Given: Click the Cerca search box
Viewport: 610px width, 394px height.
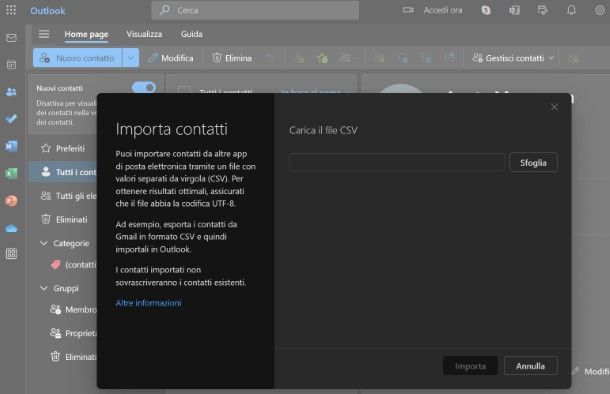Looking at the screenshot, I should point(255,10).
